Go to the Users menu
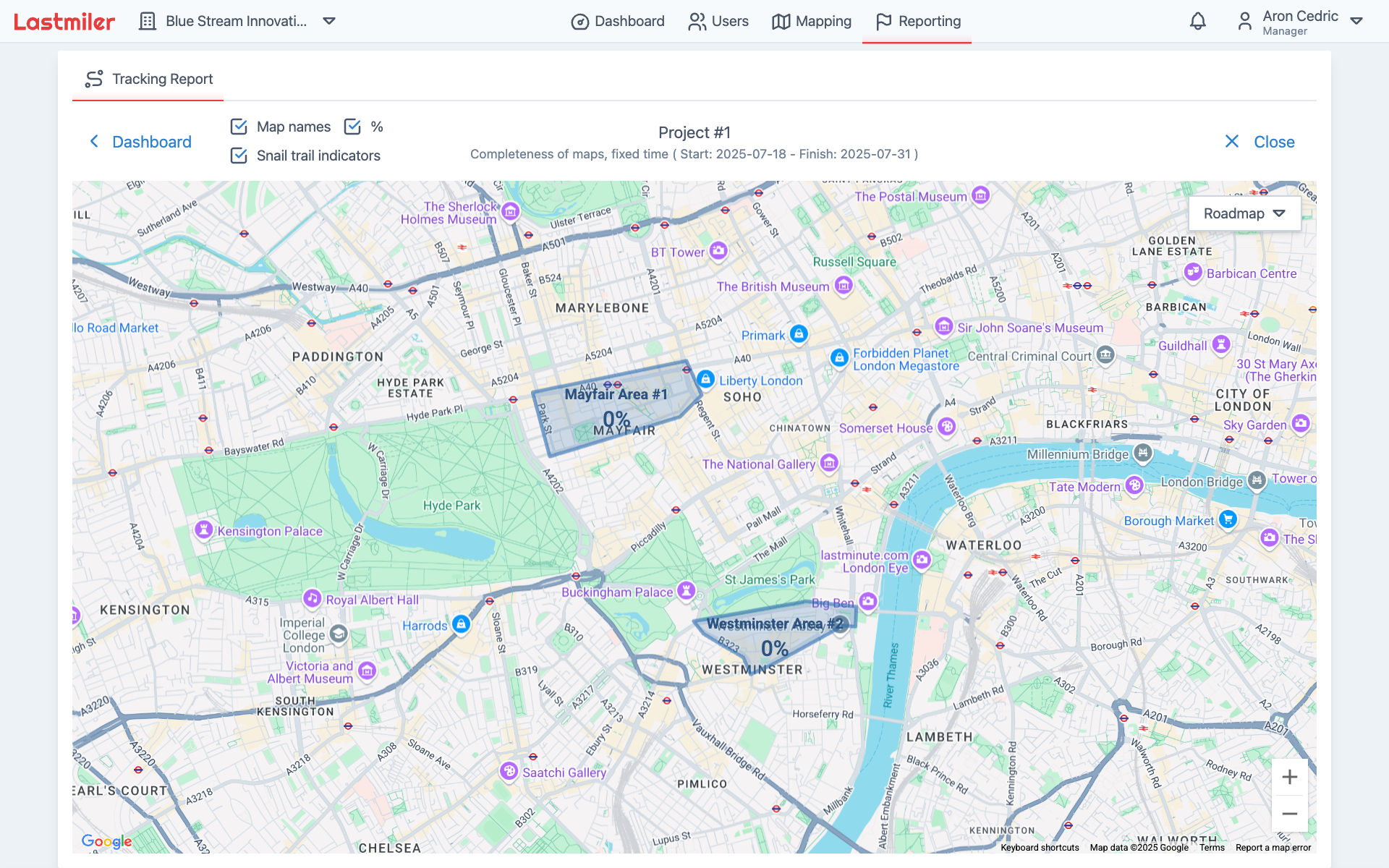 click(x=718, y=21)
